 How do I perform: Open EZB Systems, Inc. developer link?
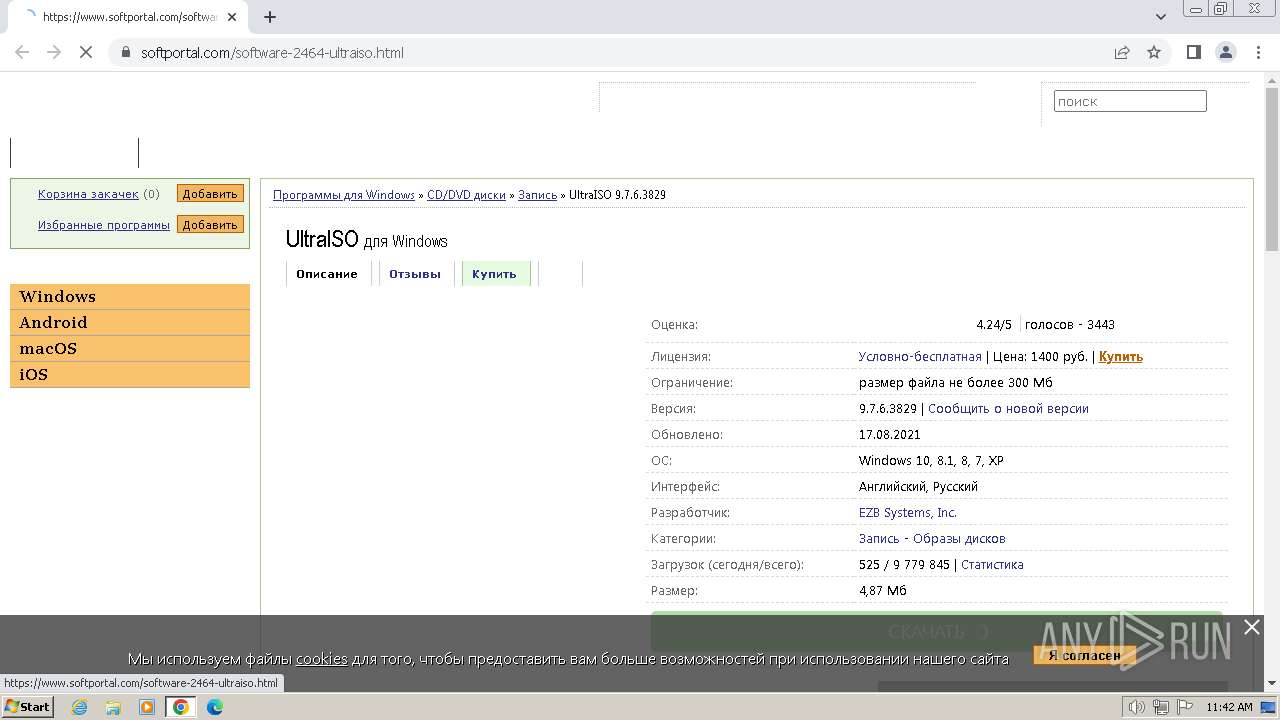click(x=908, y=512)
